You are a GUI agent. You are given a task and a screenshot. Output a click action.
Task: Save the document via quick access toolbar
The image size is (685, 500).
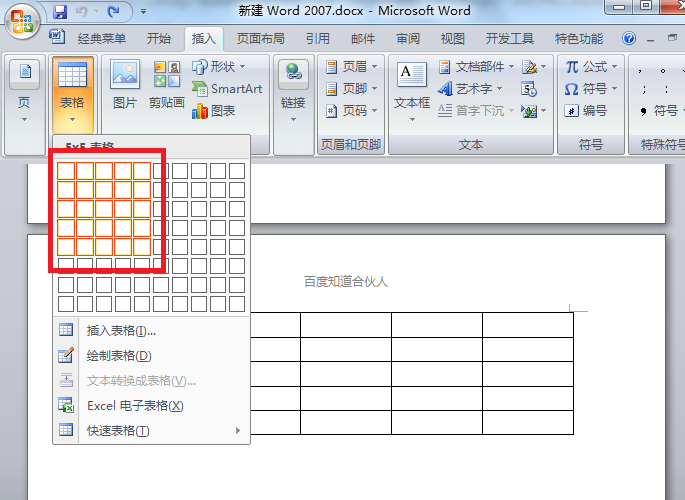coord(60,12)
